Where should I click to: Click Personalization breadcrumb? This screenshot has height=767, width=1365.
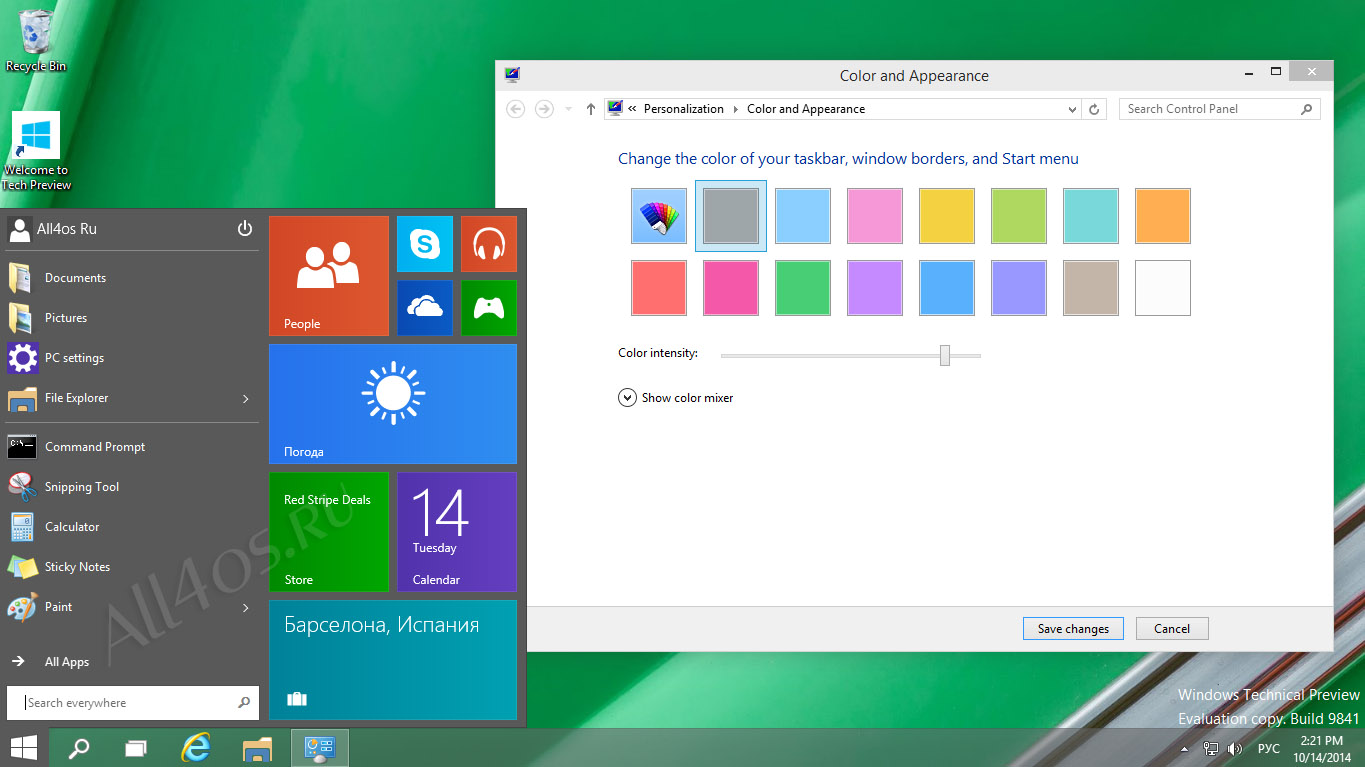(x=684, y=109)
